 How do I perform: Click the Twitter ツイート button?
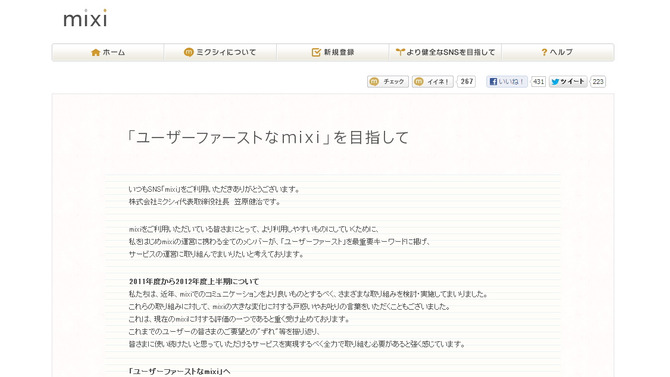pos(568,82)
